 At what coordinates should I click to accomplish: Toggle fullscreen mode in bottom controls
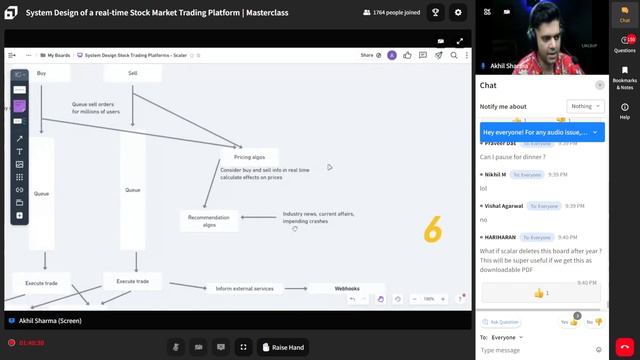[243, 347]
